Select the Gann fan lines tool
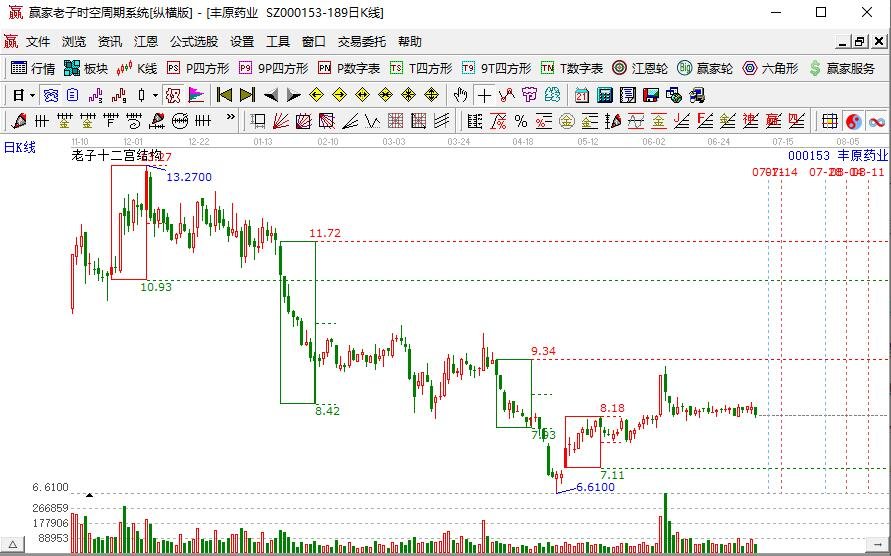 click(280, 121)
